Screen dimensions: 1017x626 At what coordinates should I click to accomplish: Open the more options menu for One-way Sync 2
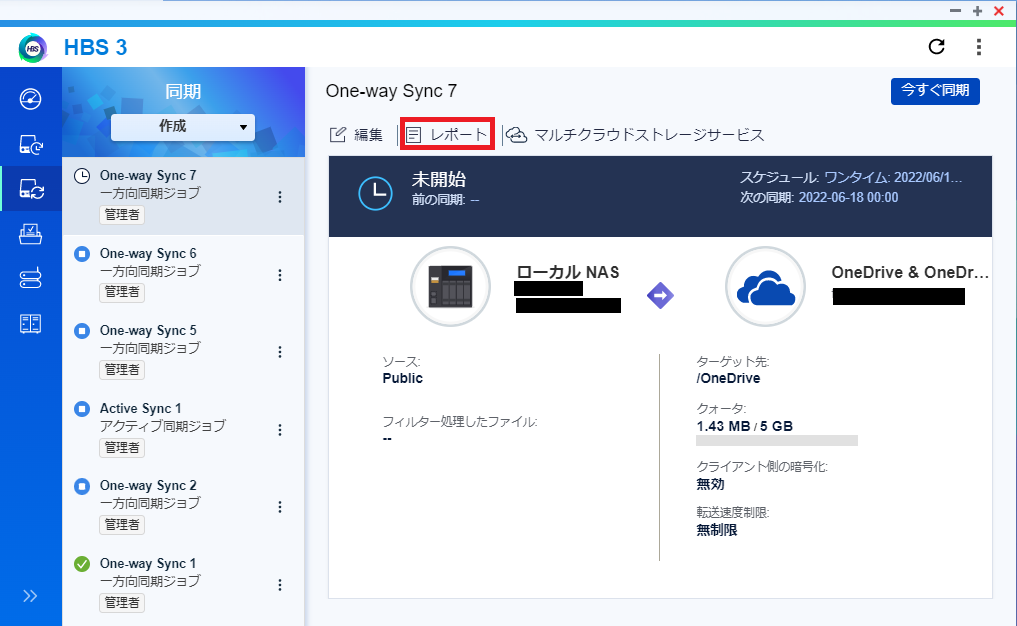[280, 507]
